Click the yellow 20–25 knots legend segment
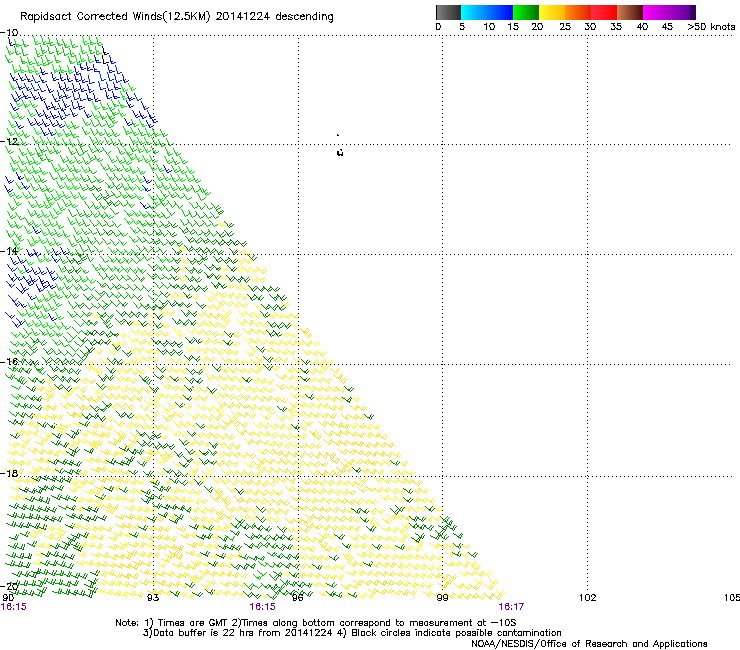 (x=552, y=12)
